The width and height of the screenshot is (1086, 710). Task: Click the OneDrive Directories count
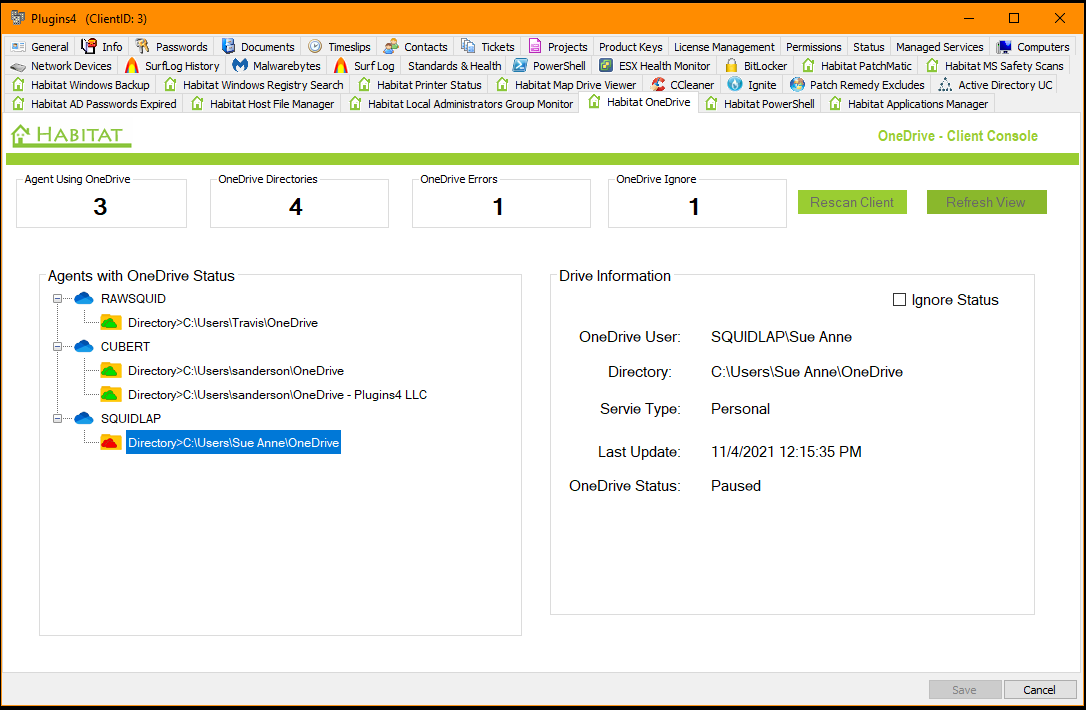(x=296, y=206)
